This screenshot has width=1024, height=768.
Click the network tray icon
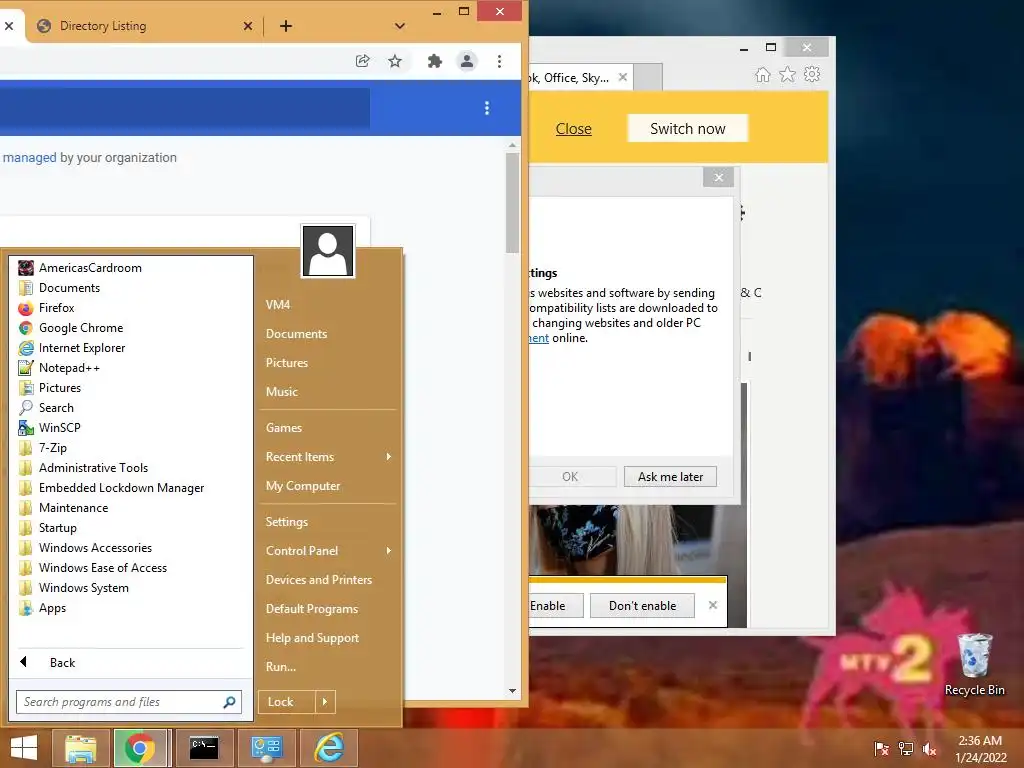coord(906,749)
